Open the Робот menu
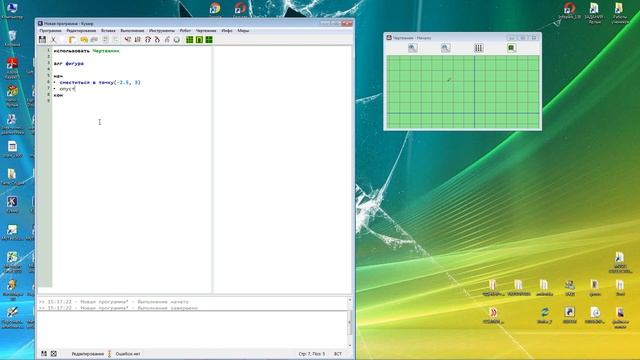Viewport: 640px width, 360px height. [x=185, y=31]
